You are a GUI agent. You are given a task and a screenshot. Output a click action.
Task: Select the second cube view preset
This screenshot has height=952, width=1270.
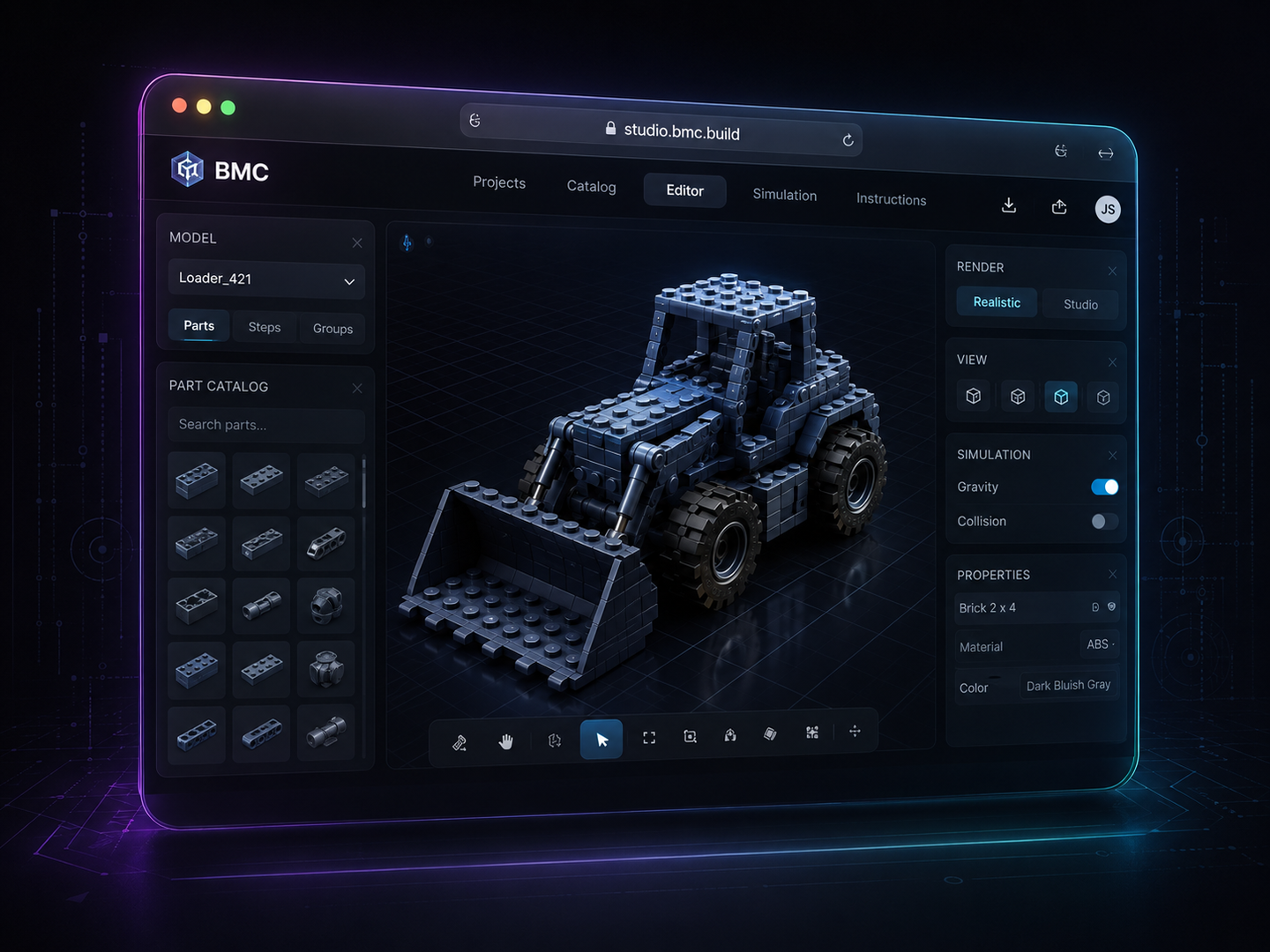click(1018, 397)
